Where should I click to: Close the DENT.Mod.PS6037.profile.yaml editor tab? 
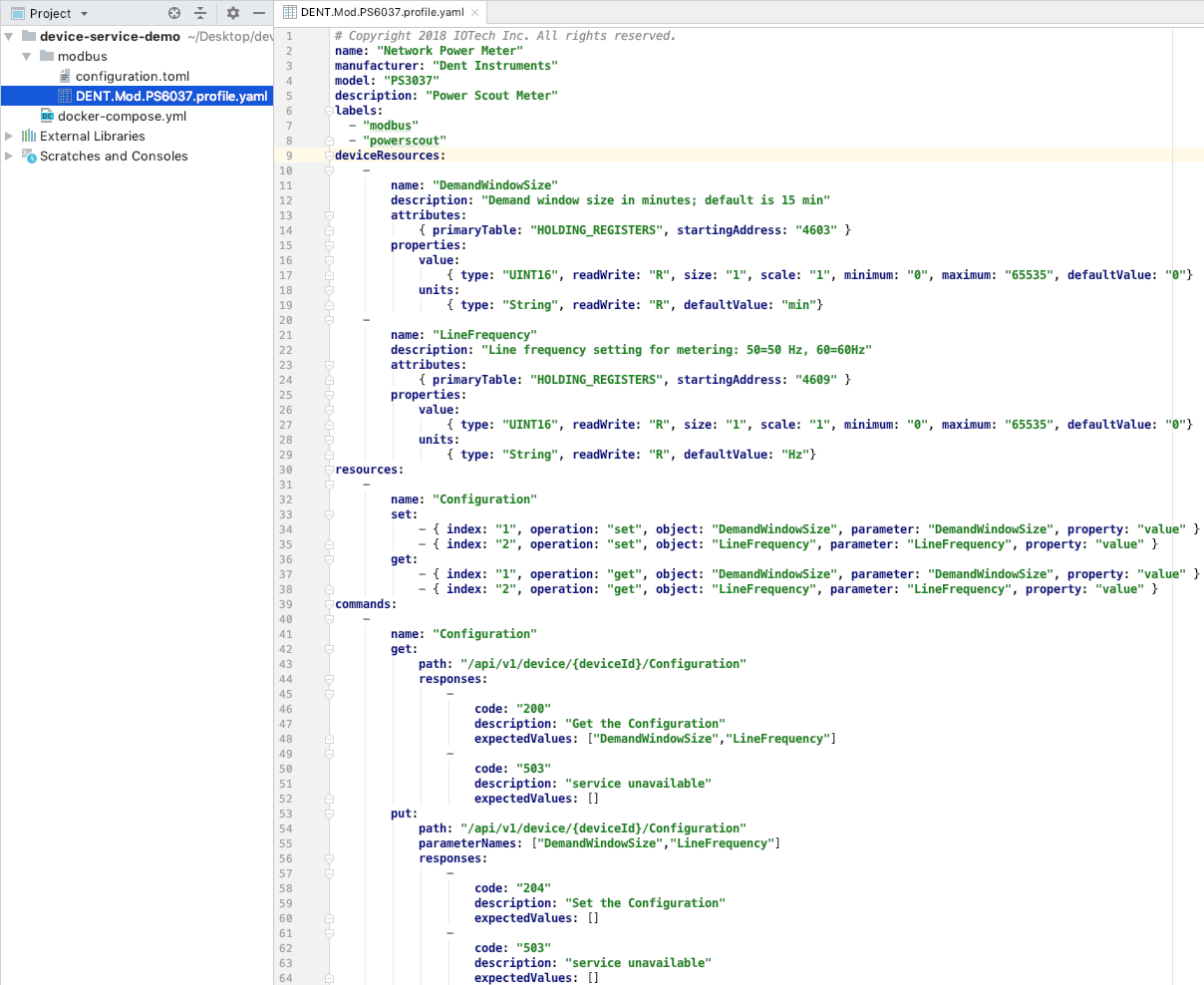pyautogui.click(x=475, y=13)
